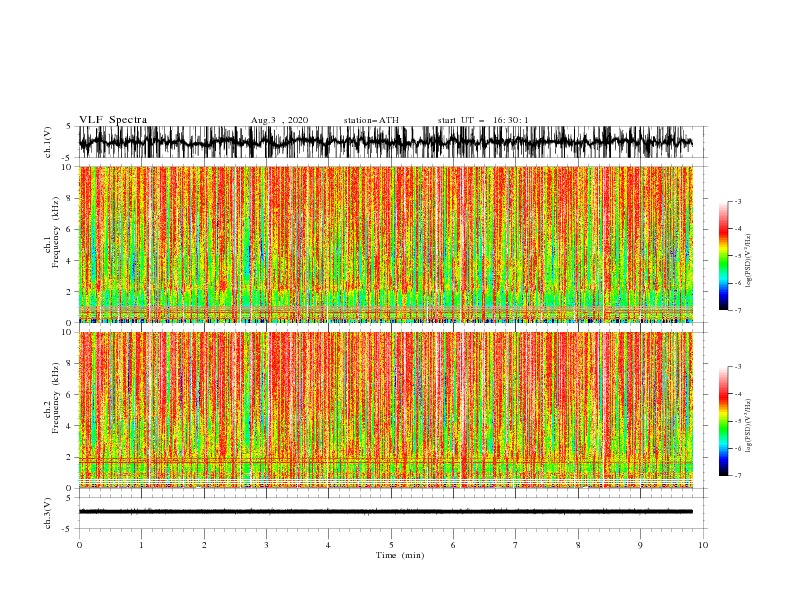This screenshot has width=792, height=612.
Task: Click the ch.1 voltage waveform trace
Action: [386, 142]
